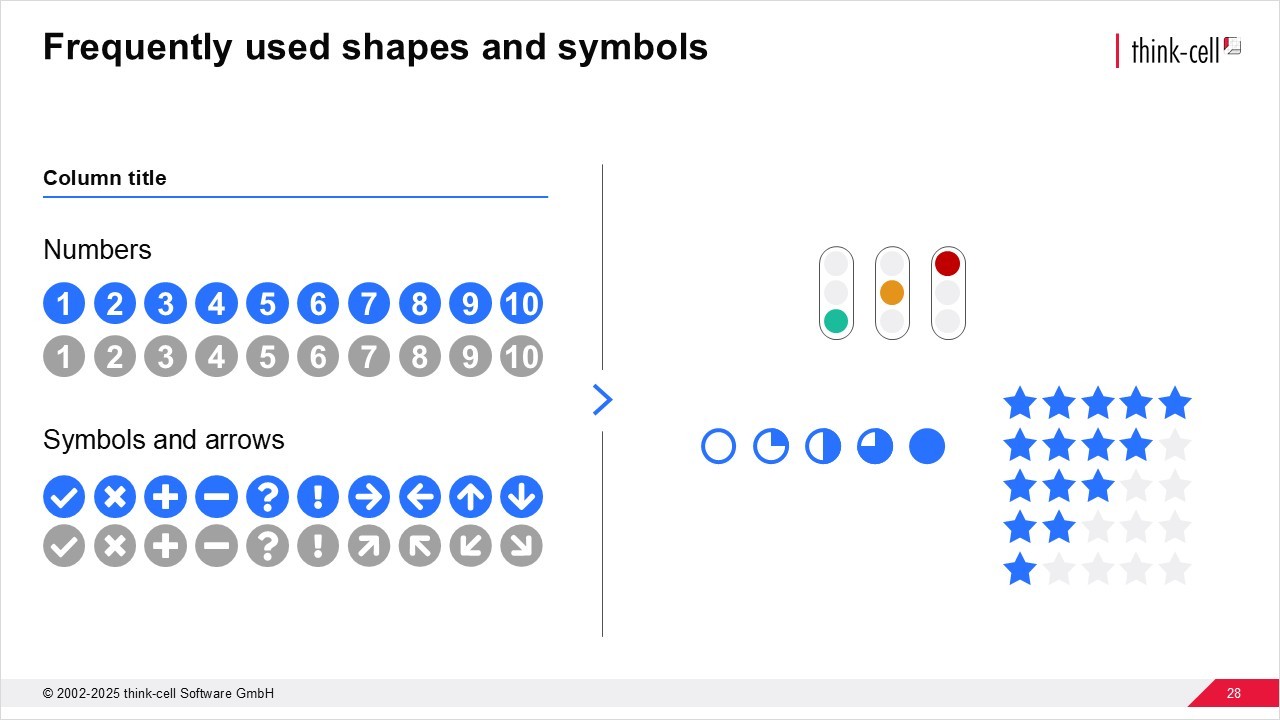
Task: Click the gray number 10 circle
Action: 521,356
